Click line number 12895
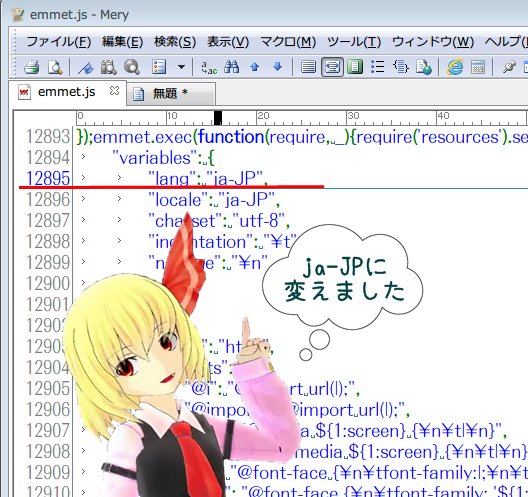Viewport: 528px width, 497px height. (x=47, y=178)
